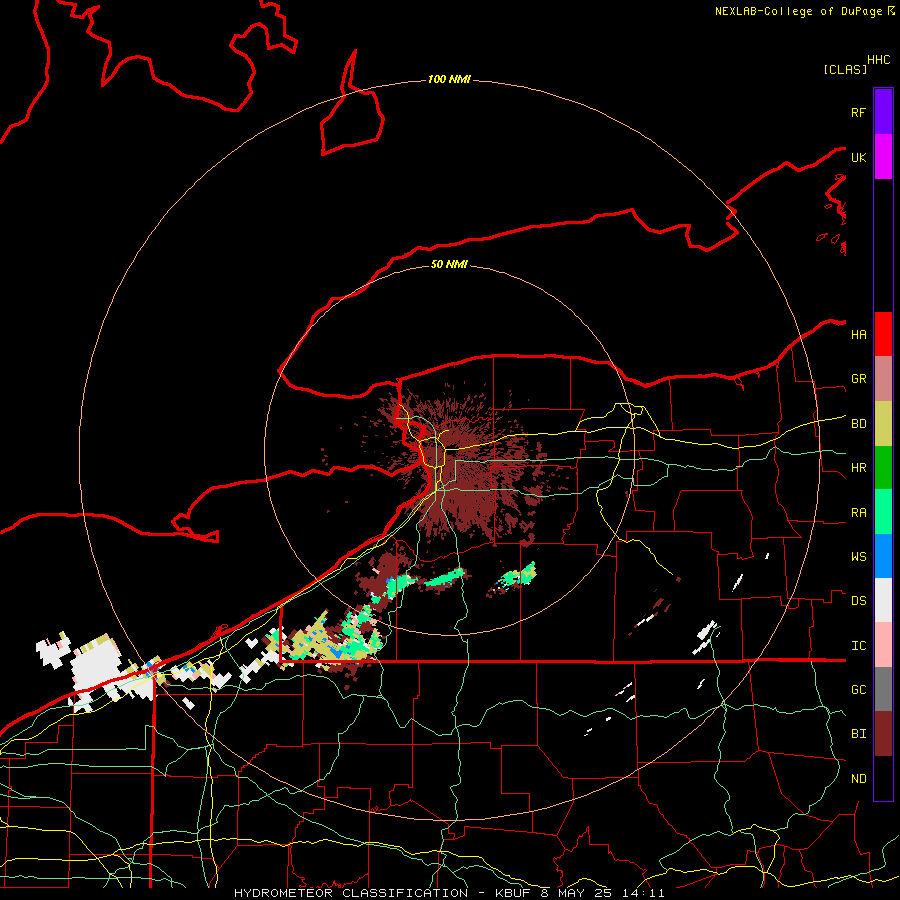The image size is (900, 900).
Task: Click the RA legend label
Action: pos(858,512)
